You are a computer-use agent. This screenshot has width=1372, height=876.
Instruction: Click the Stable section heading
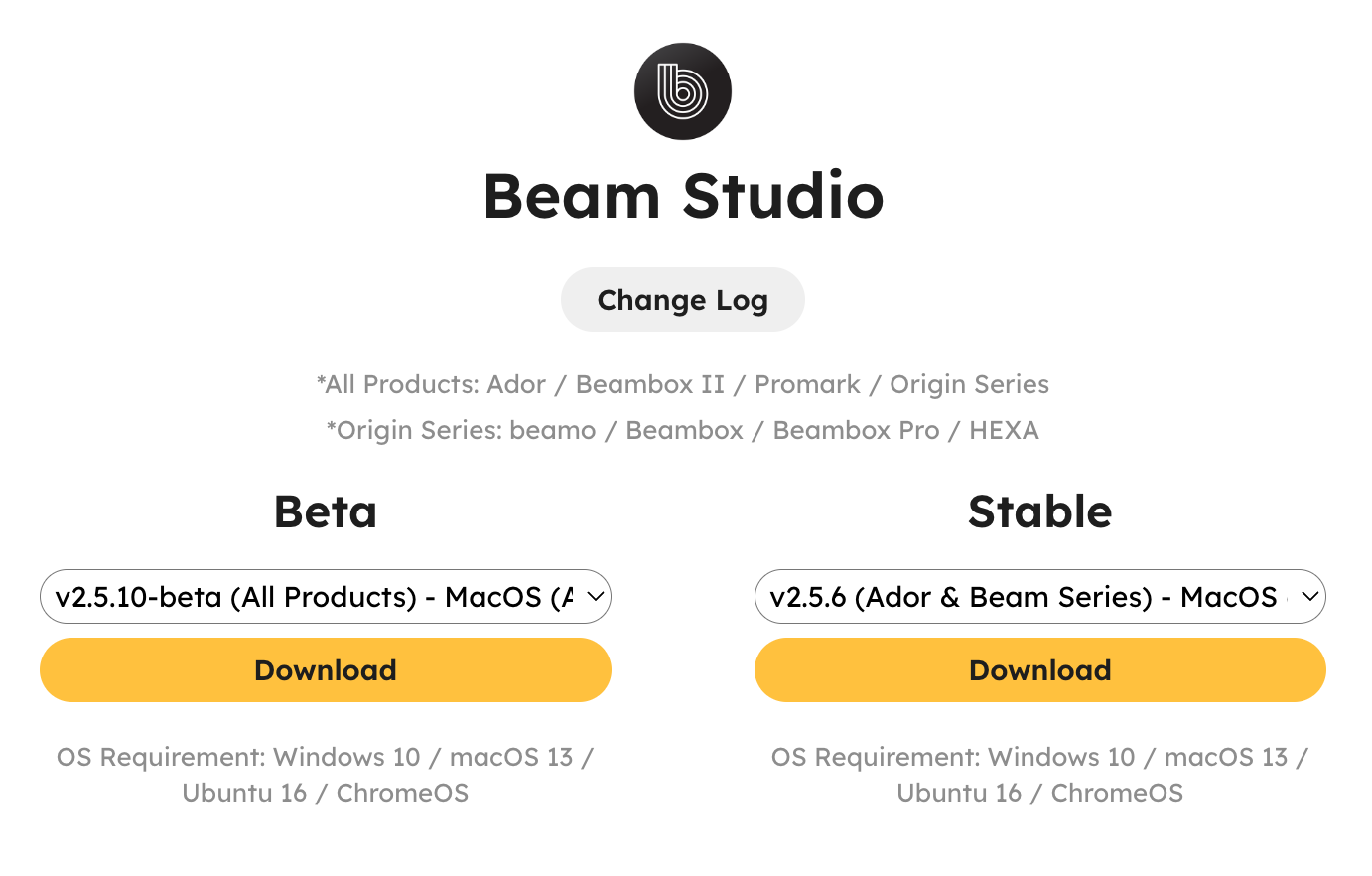(x=1040, y=512)
